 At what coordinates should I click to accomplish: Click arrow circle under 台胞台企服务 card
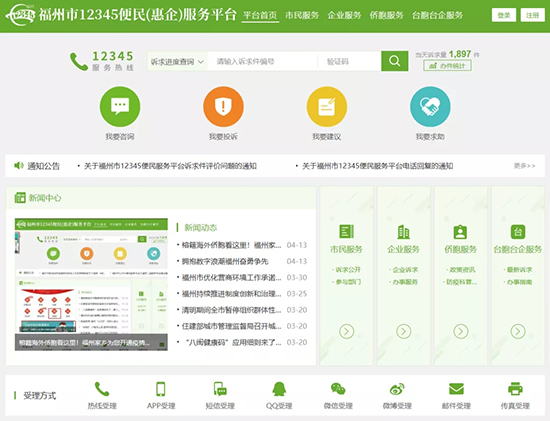(x=518, y=331)
